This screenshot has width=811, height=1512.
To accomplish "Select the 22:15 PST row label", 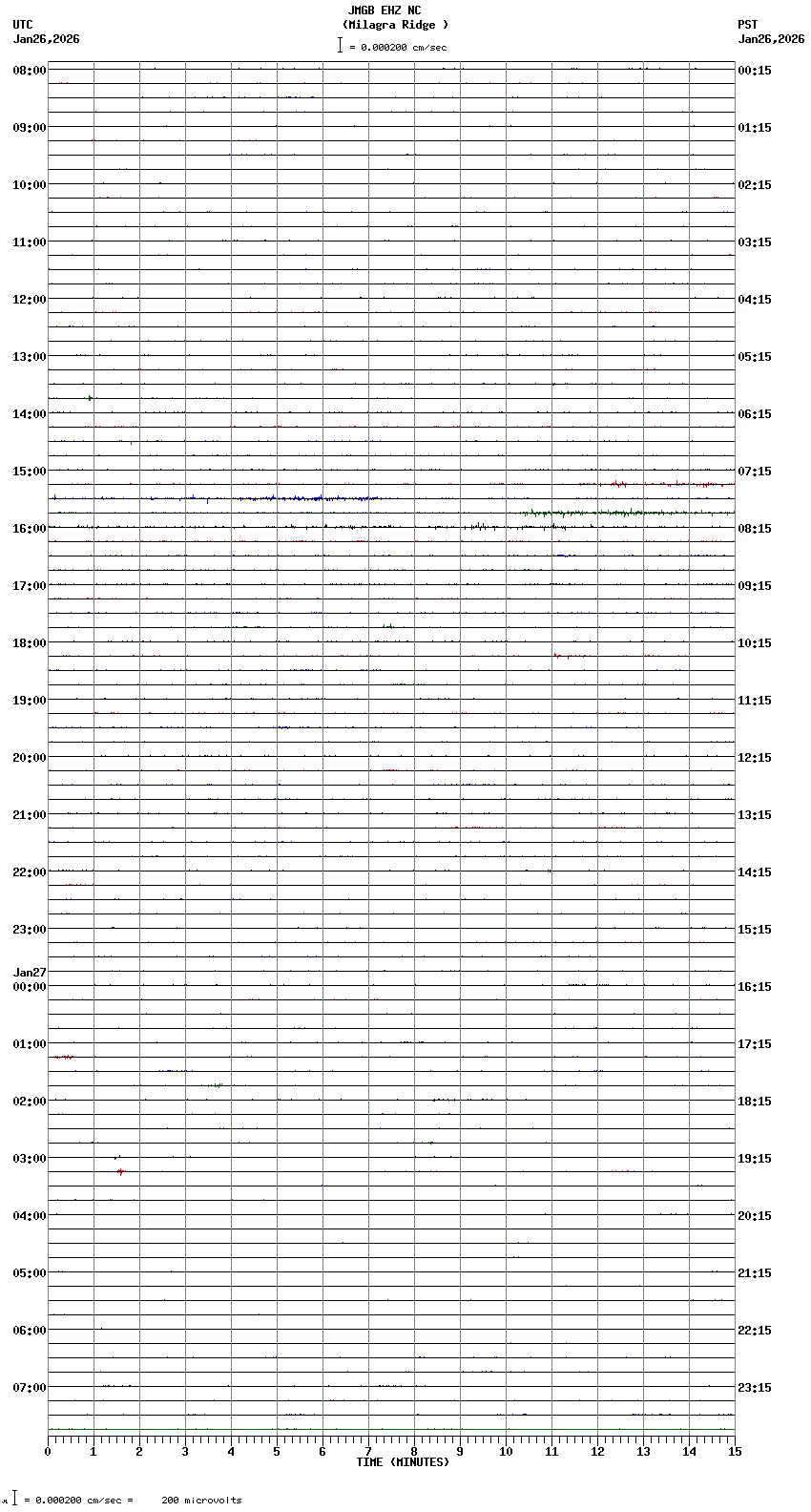I will click(x=755, y=1331).
